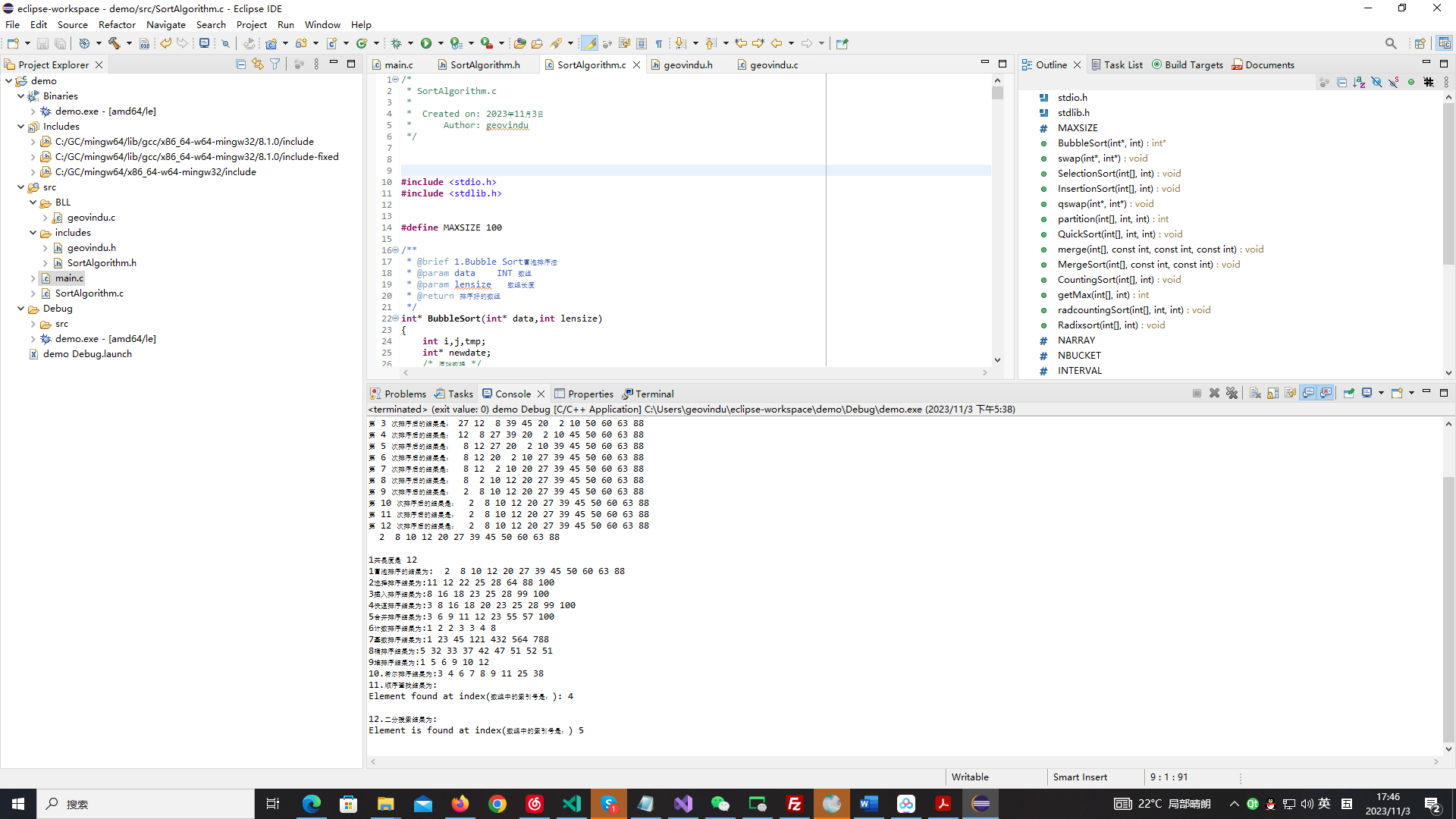The width and height of the screenshot is (1456, 819).
Task: Open the Build Targets view tab
Action: pyautogui.click(x=1193, y=64)
